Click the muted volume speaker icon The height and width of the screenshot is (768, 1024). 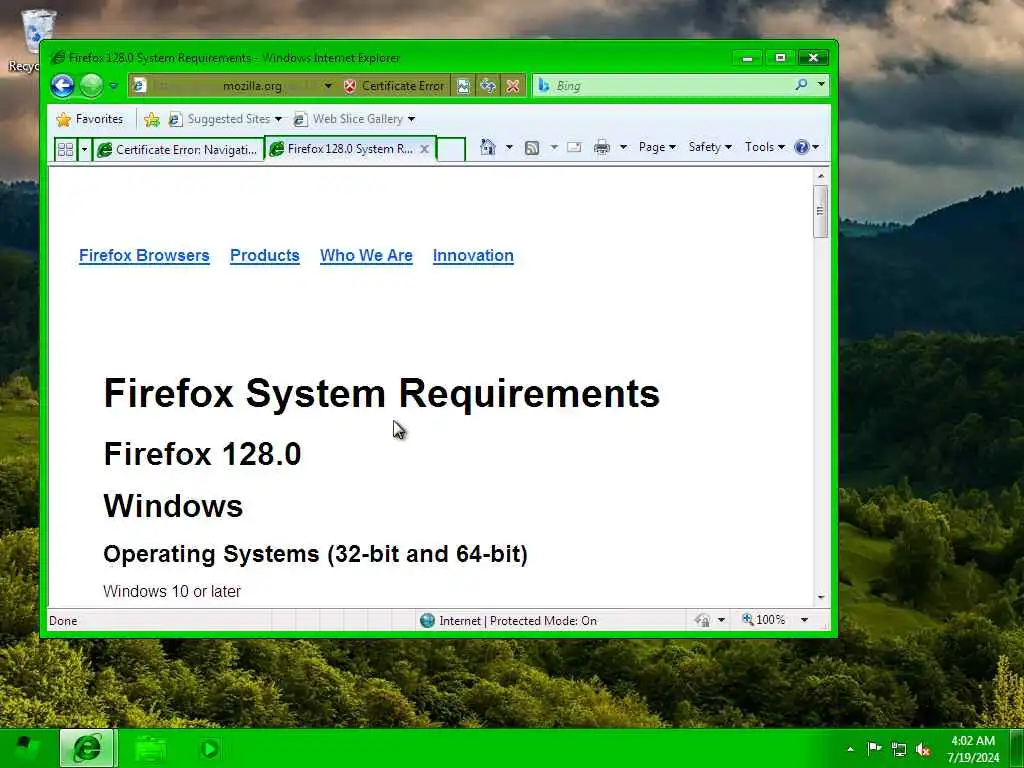pyautogui.click(x=923, y=750)
